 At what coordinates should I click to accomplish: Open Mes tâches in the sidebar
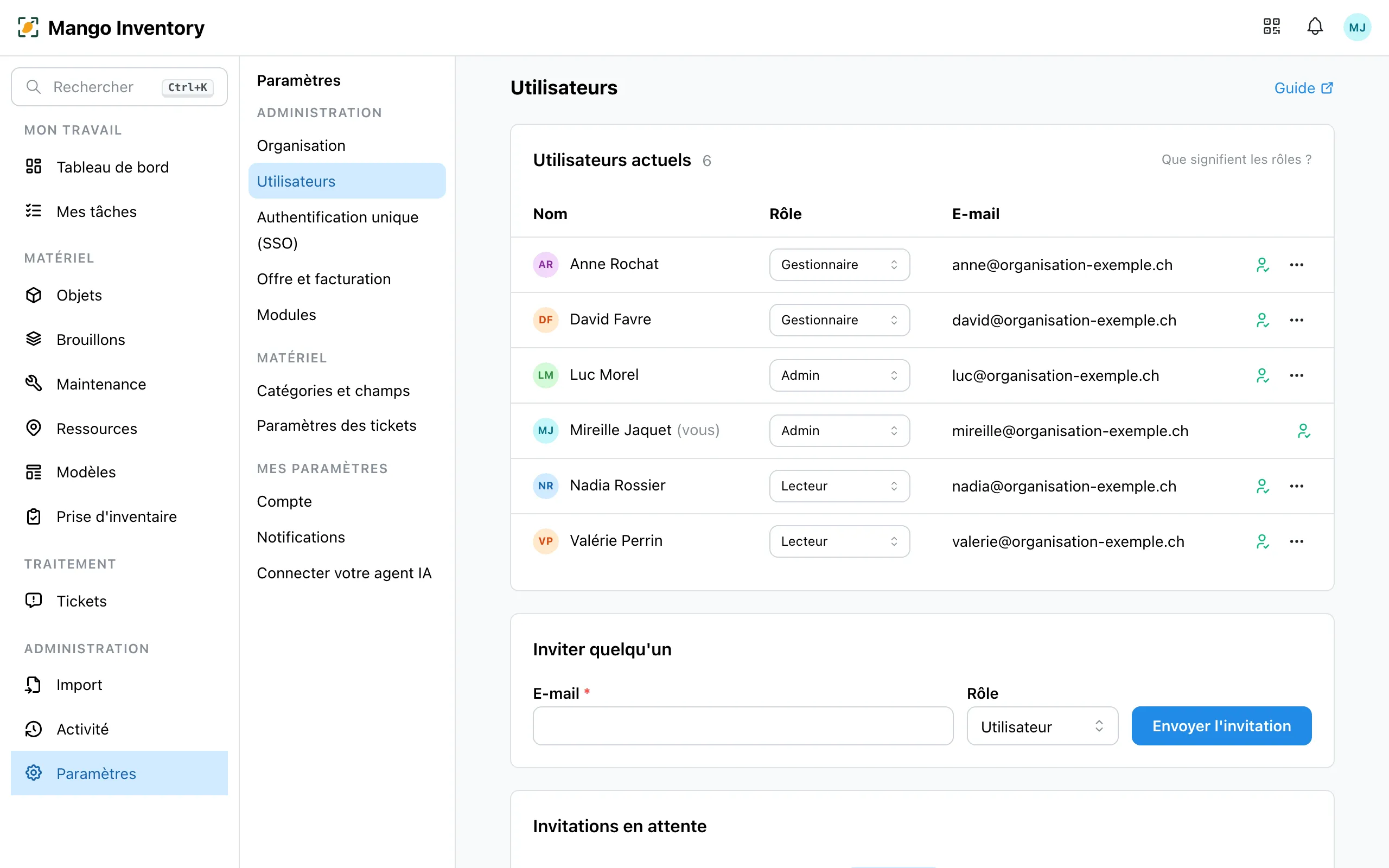119,212
